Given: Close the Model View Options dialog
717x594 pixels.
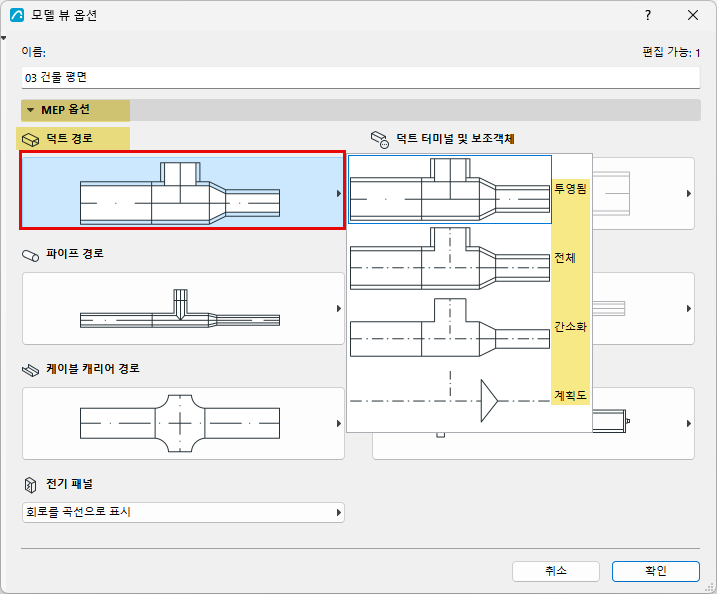Looking at the screenshot, I should pos(693,15).
